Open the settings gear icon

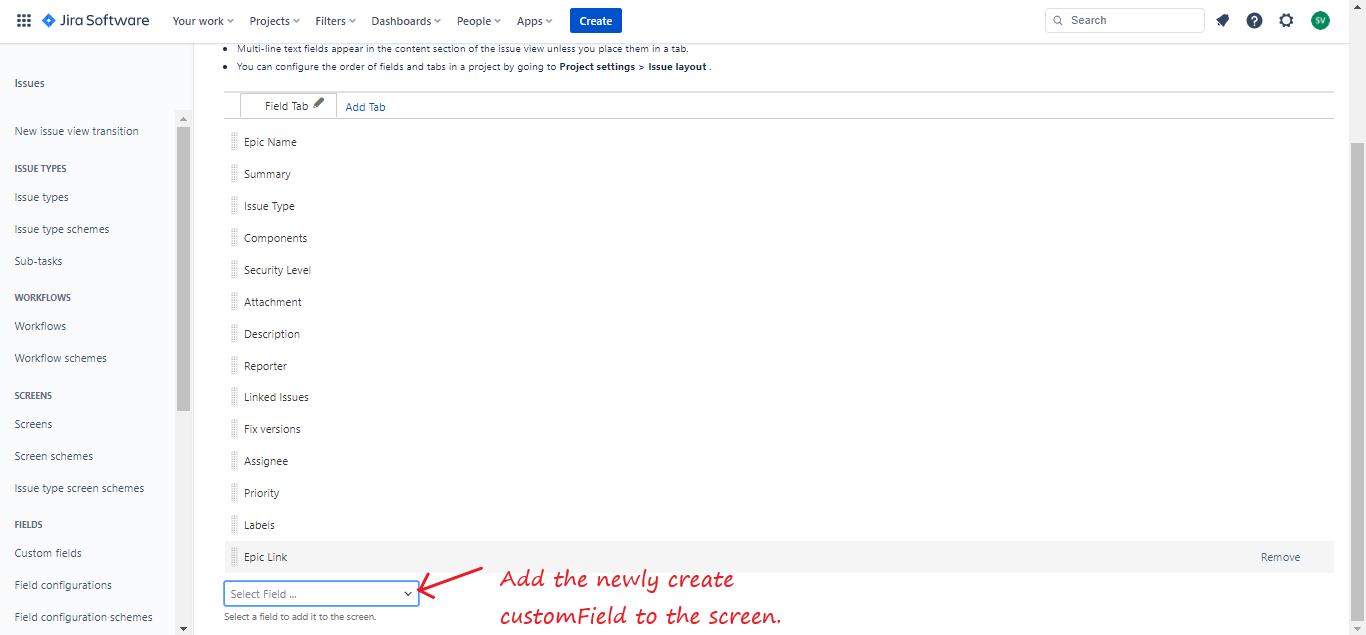[x=1286, y=20]
